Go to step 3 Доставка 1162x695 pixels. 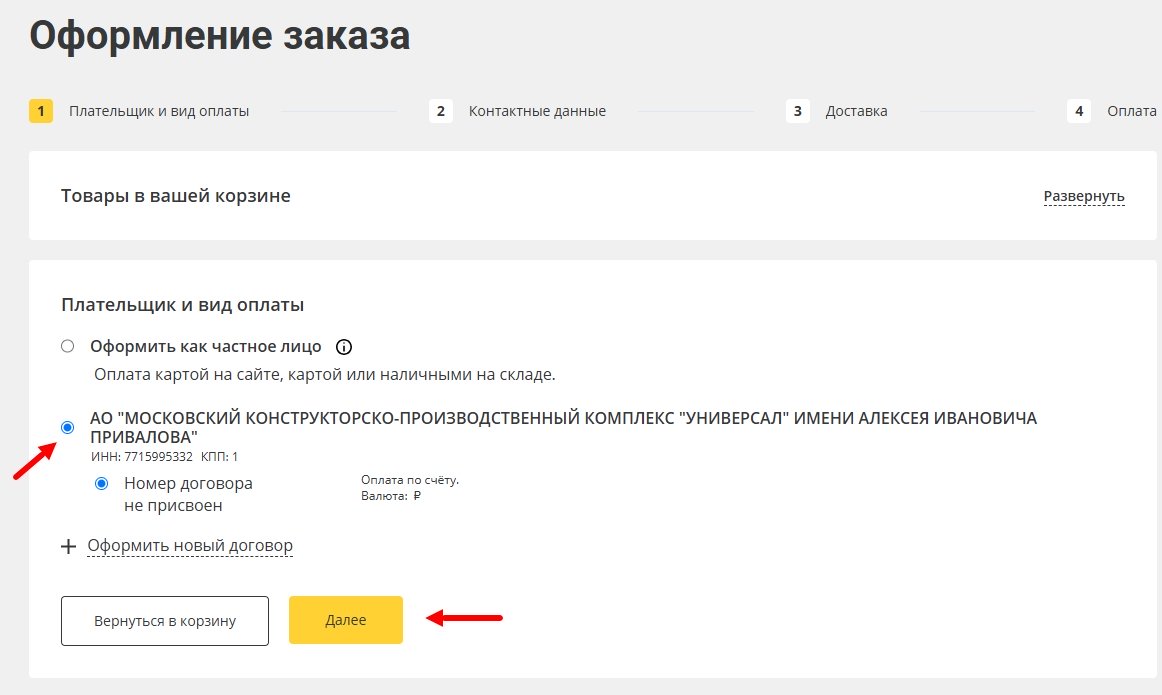pos(837,111)
